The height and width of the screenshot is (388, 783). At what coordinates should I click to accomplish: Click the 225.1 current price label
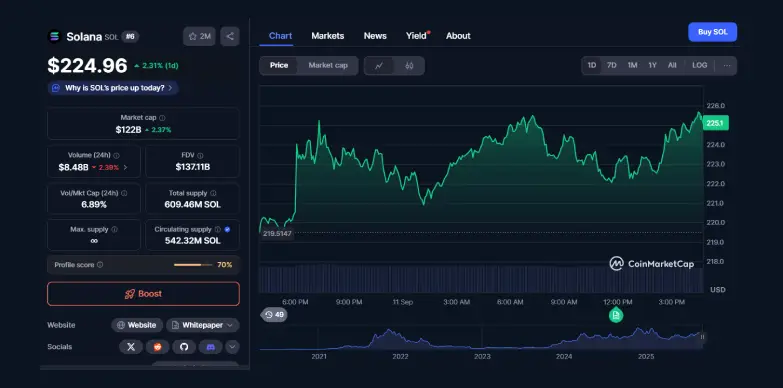coord(715,123)
